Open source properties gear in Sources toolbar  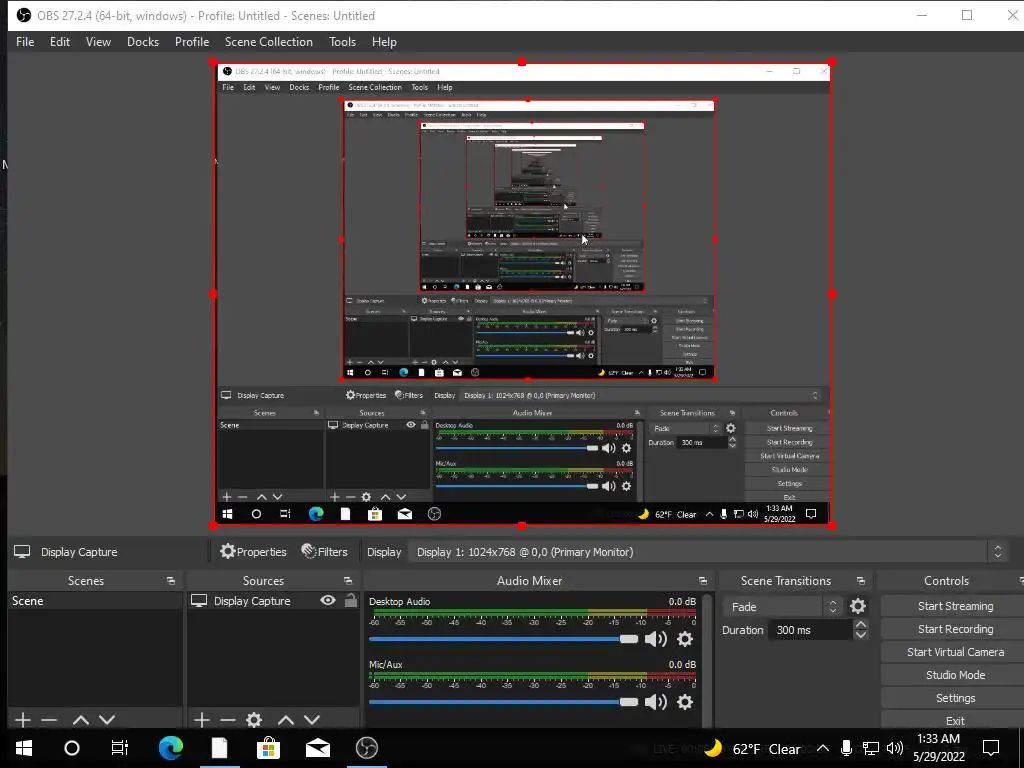254,720
